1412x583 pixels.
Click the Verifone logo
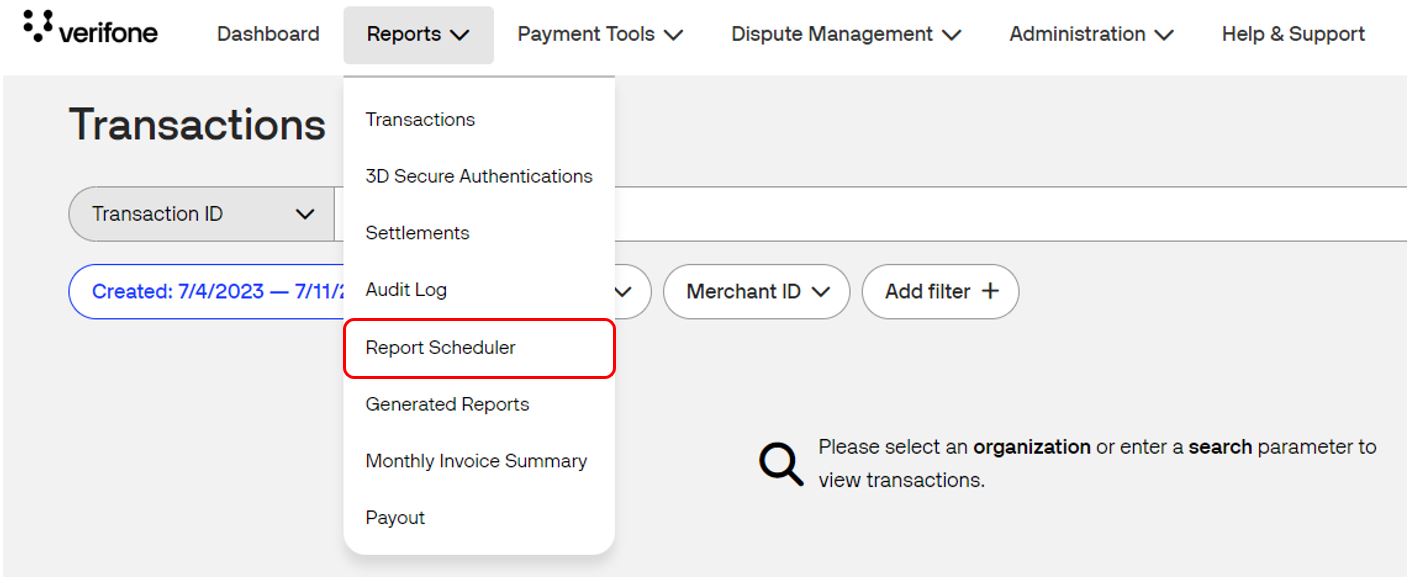pos(88,31)
